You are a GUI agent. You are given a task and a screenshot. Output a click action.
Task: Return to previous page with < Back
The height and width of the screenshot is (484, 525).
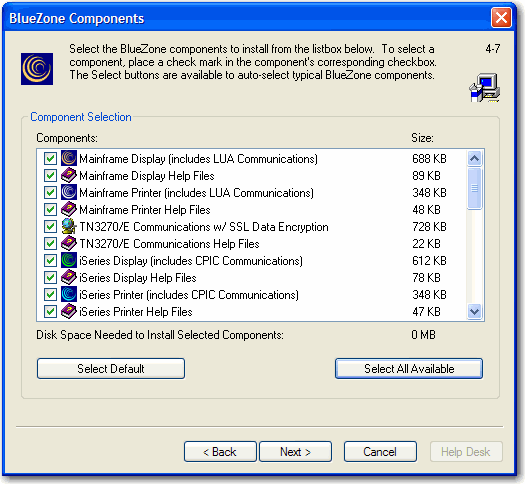[220, 452]
